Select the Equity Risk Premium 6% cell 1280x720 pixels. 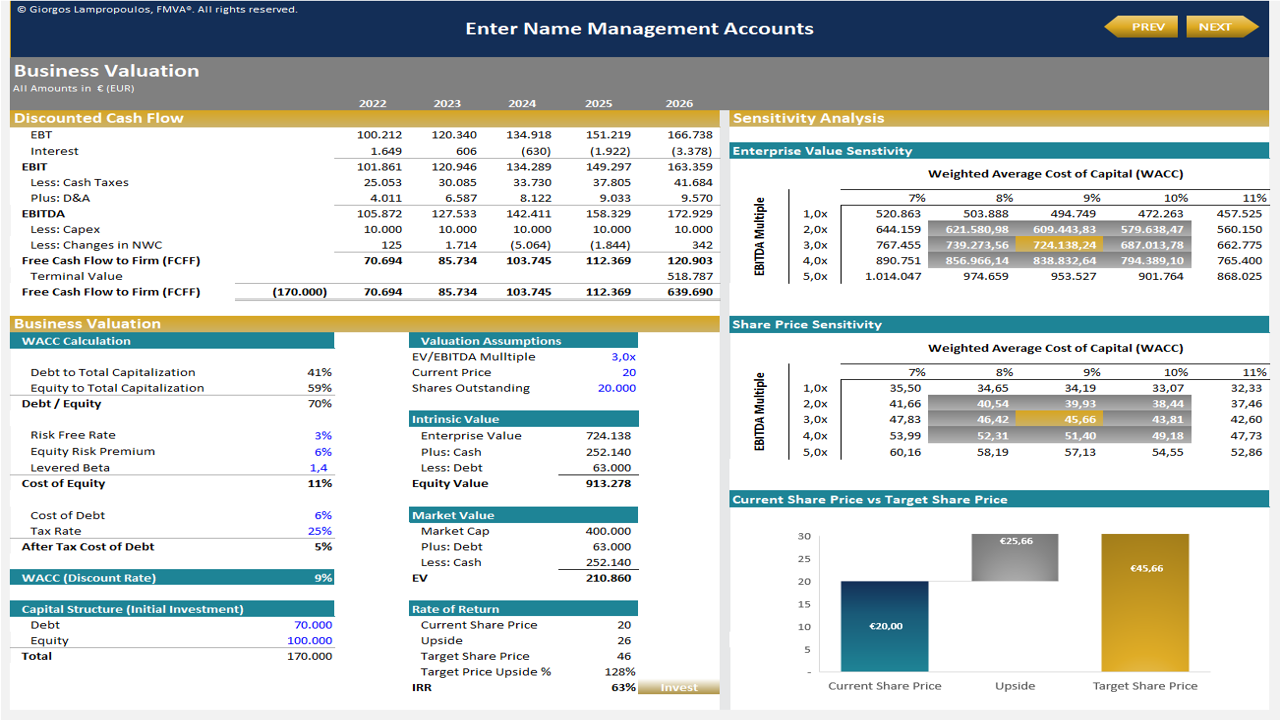(x=323, y=452)
